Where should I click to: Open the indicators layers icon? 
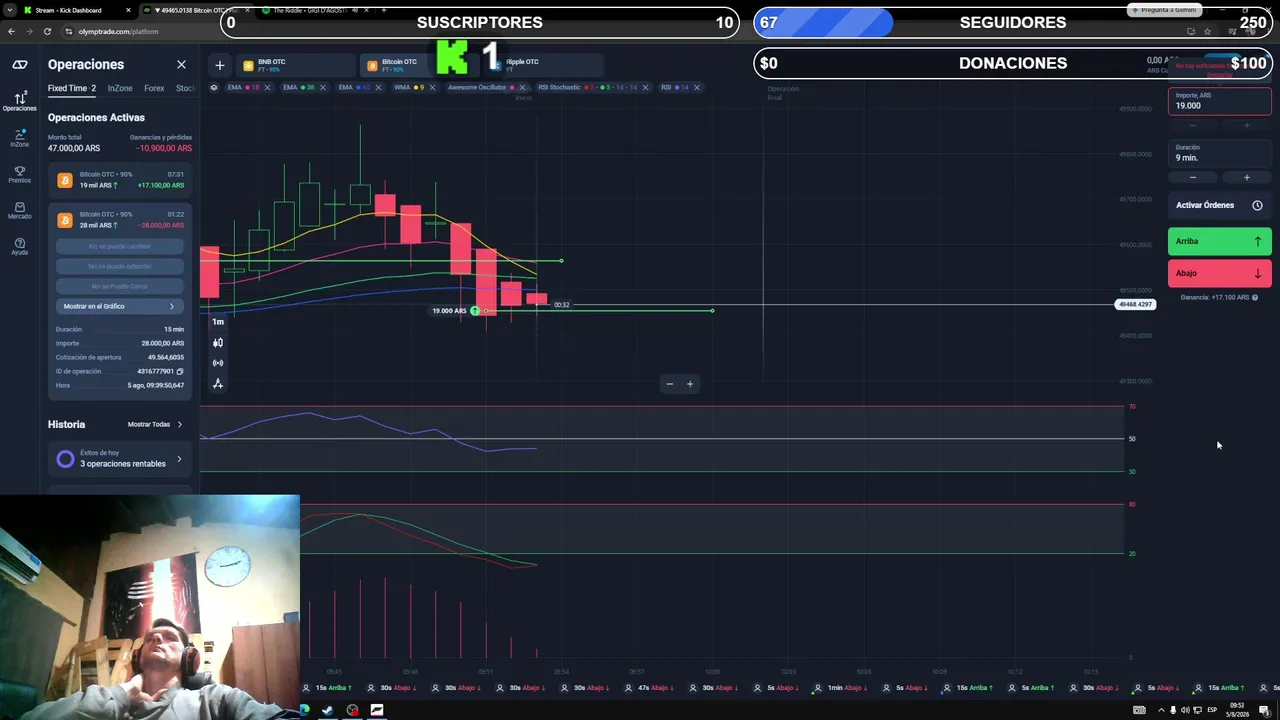coord(214,87)
